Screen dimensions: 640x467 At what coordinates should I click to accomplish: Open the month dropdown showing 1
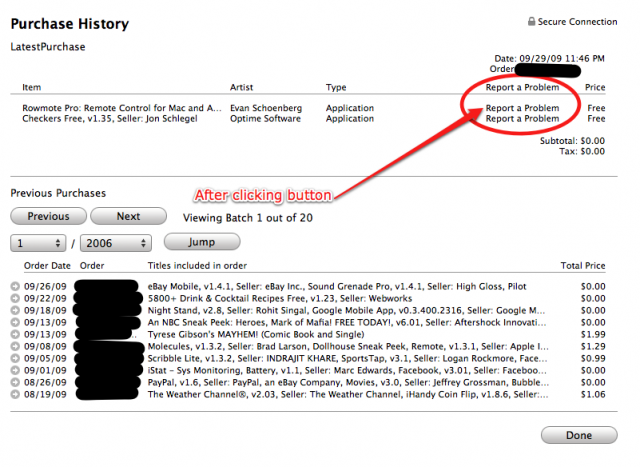pos(38,243)
